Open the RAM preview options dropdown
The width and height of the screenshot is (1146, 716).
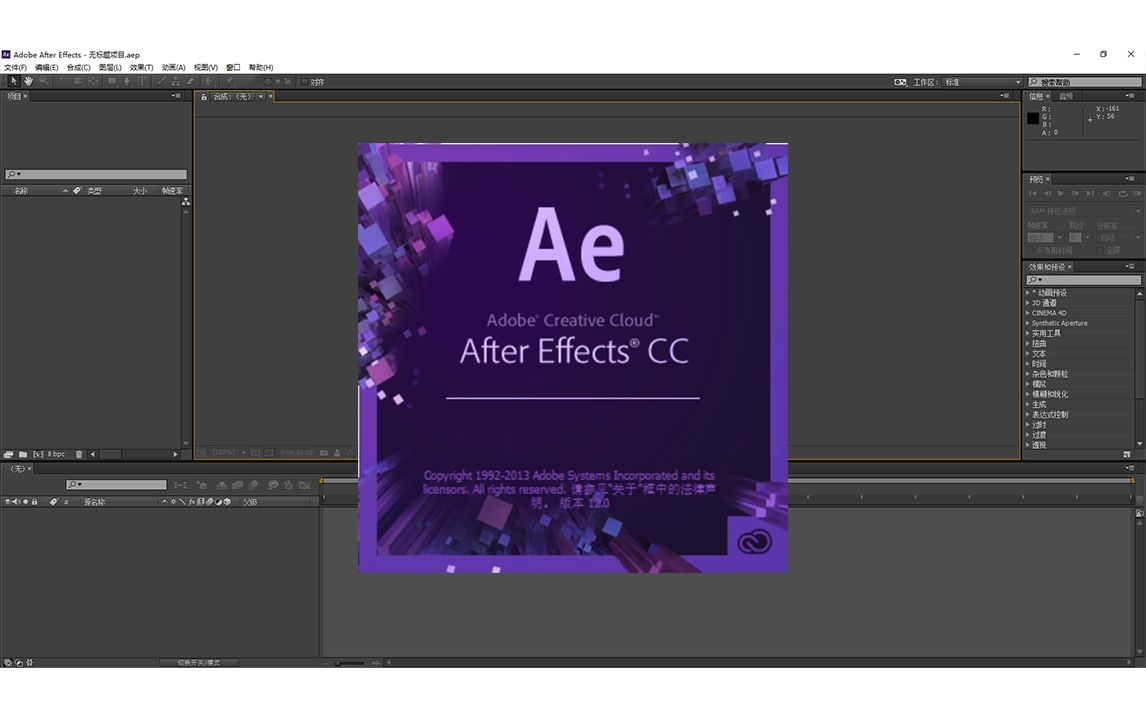click(x=1085, y=211)
